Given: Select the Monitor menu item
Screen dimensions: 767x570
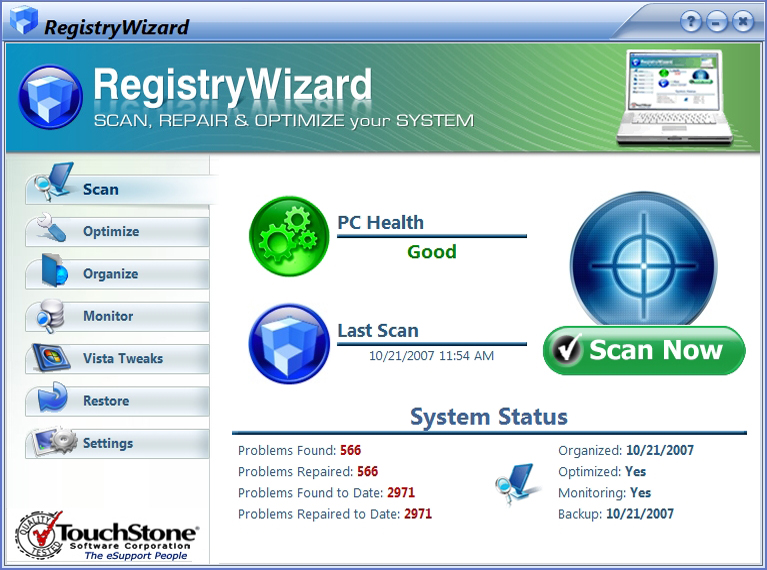Looking at the screenshot, I should click(117, 317).
